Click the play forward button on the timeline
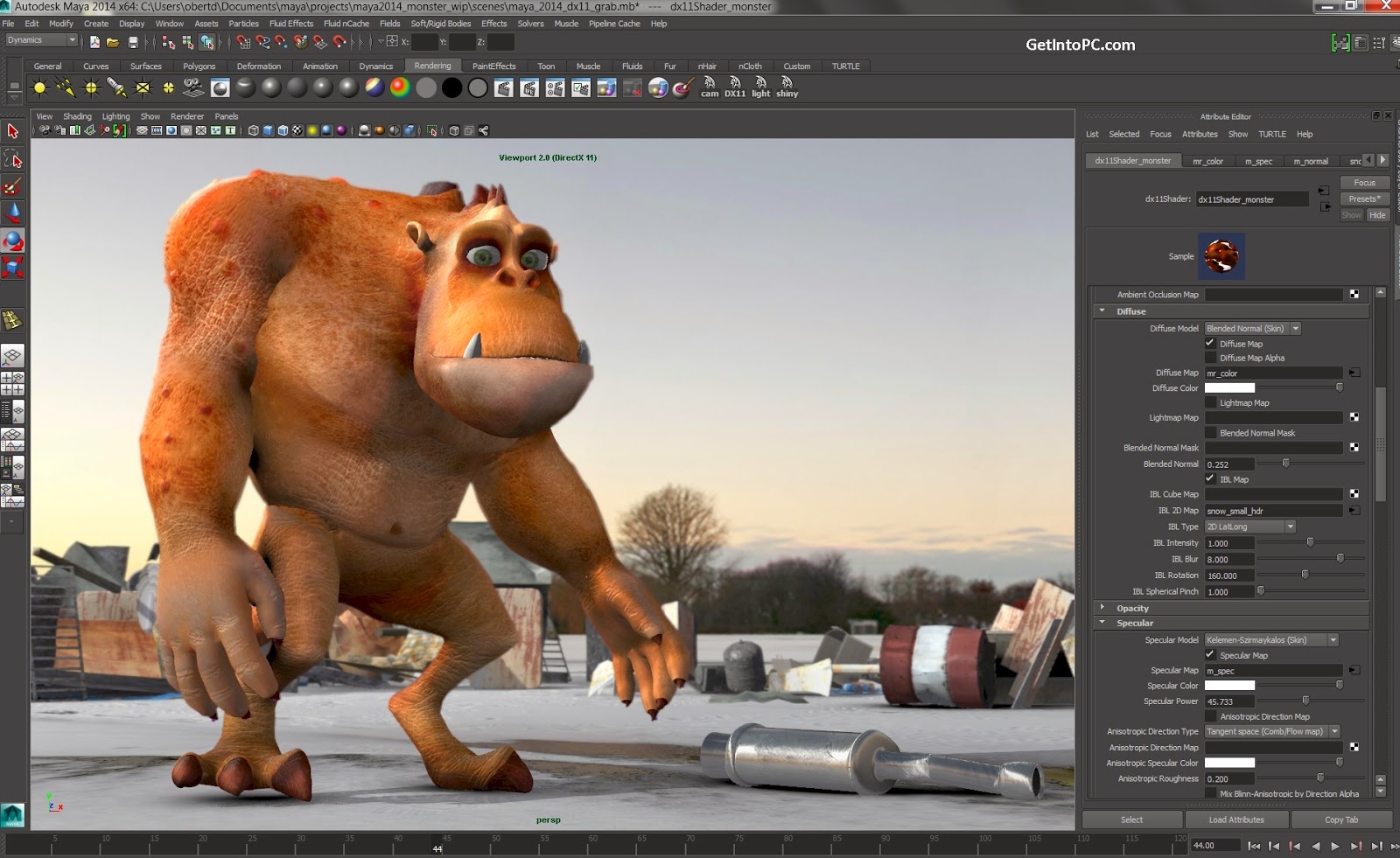The image size is (1400, 858). pyautogui.click(x=1335, y=846)
